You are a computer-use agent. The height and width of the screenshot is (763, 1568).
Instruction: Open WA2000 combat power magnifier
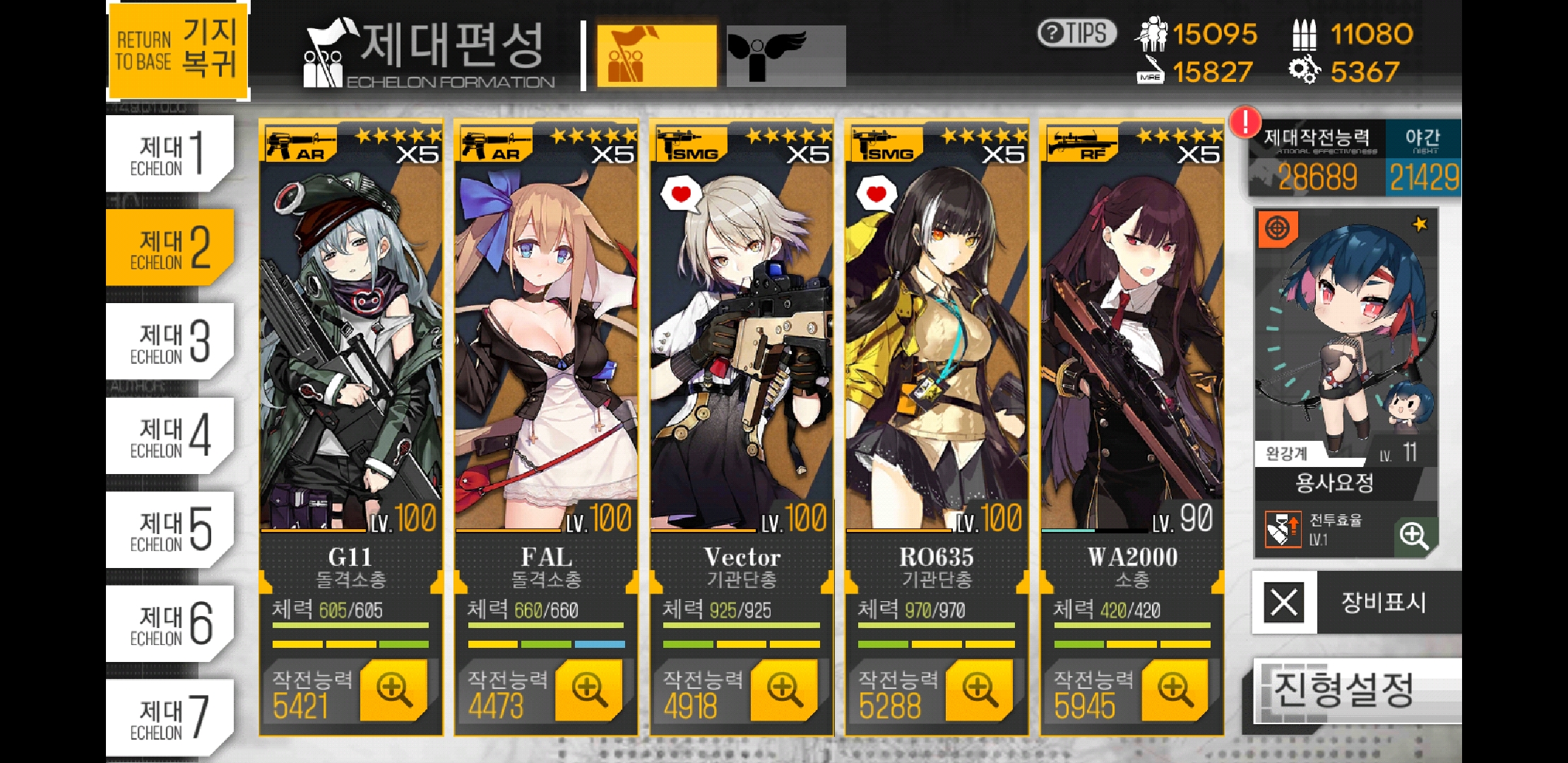(1175, 690)
